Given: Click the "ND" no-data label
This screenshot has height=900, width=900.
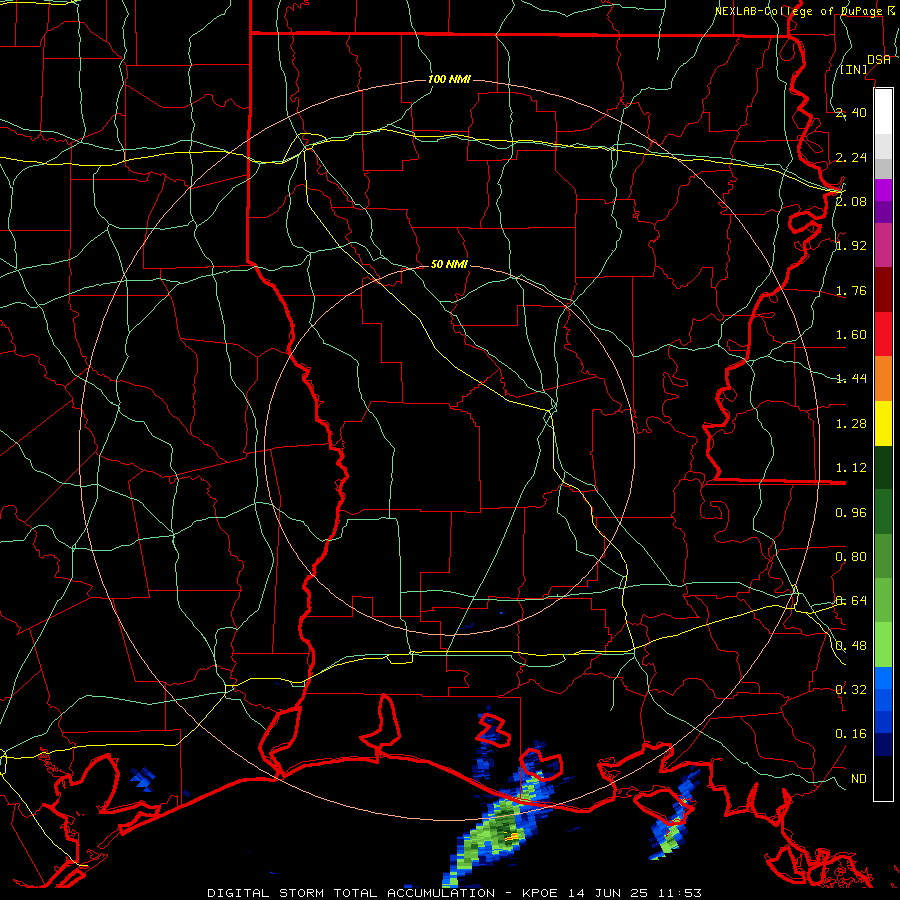Looking at the screenshot, I should click(859, 779).
